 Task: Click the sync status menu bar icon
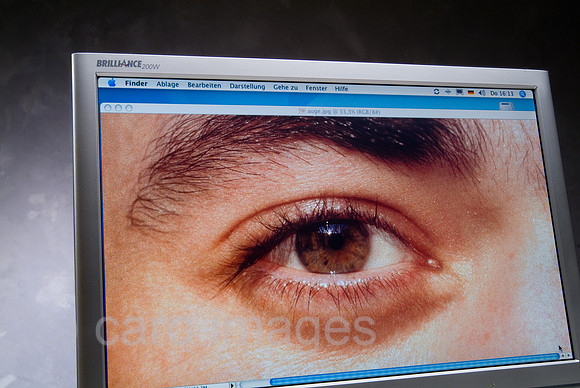click(x=436, y=91)
